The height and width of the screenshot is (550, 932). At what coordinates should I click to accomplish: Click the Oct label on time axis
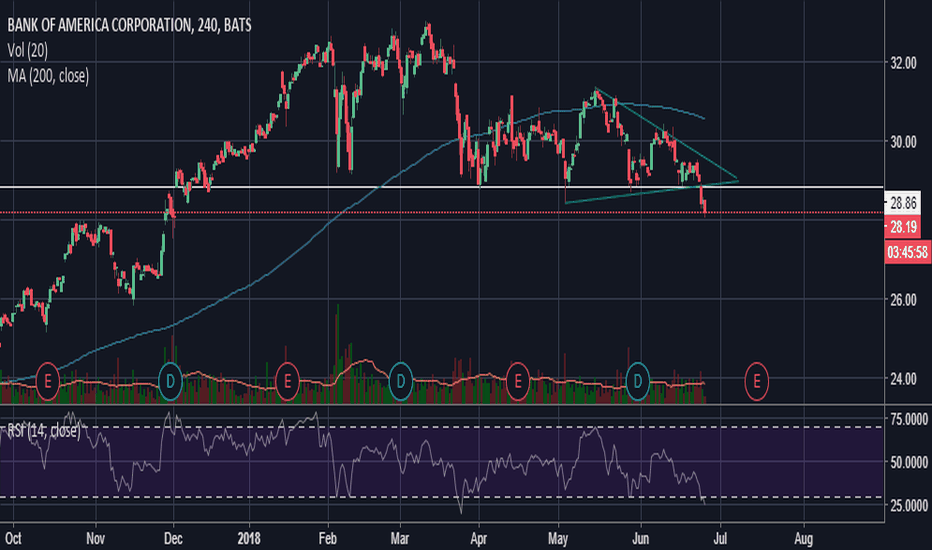pos(13,539)
